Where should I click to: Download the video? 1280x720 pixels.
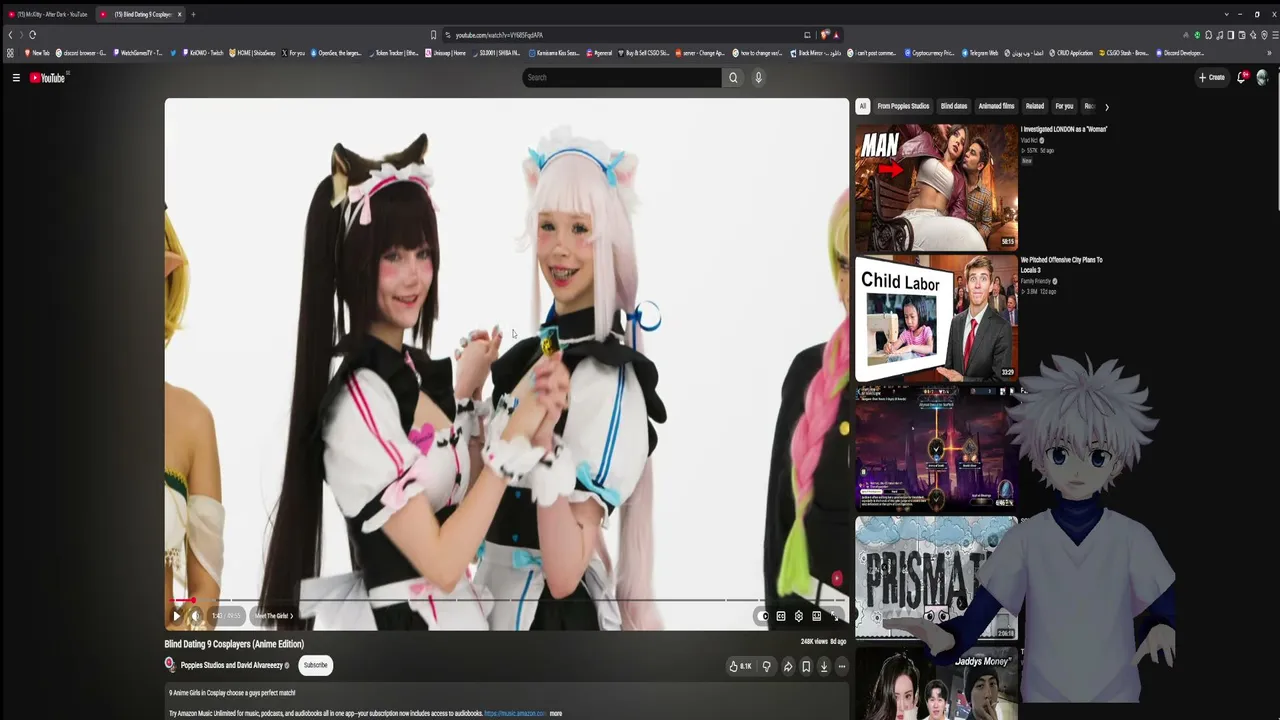coord(824,666)
